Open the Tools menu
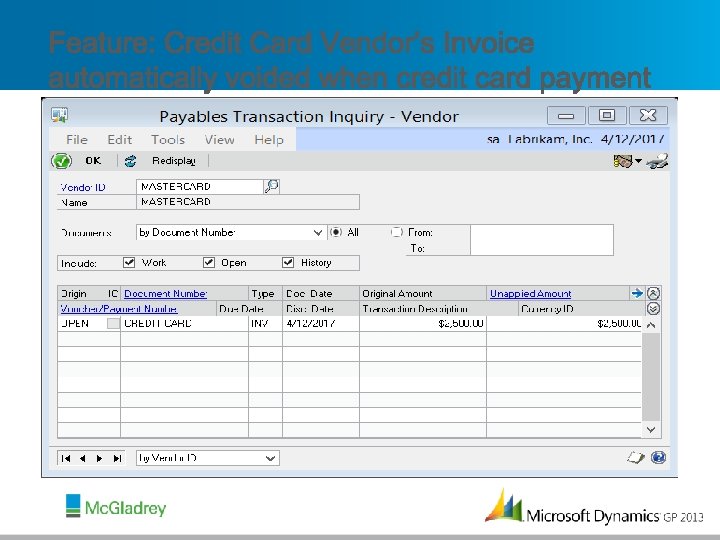Screen dimensions: 720x540 168,140
